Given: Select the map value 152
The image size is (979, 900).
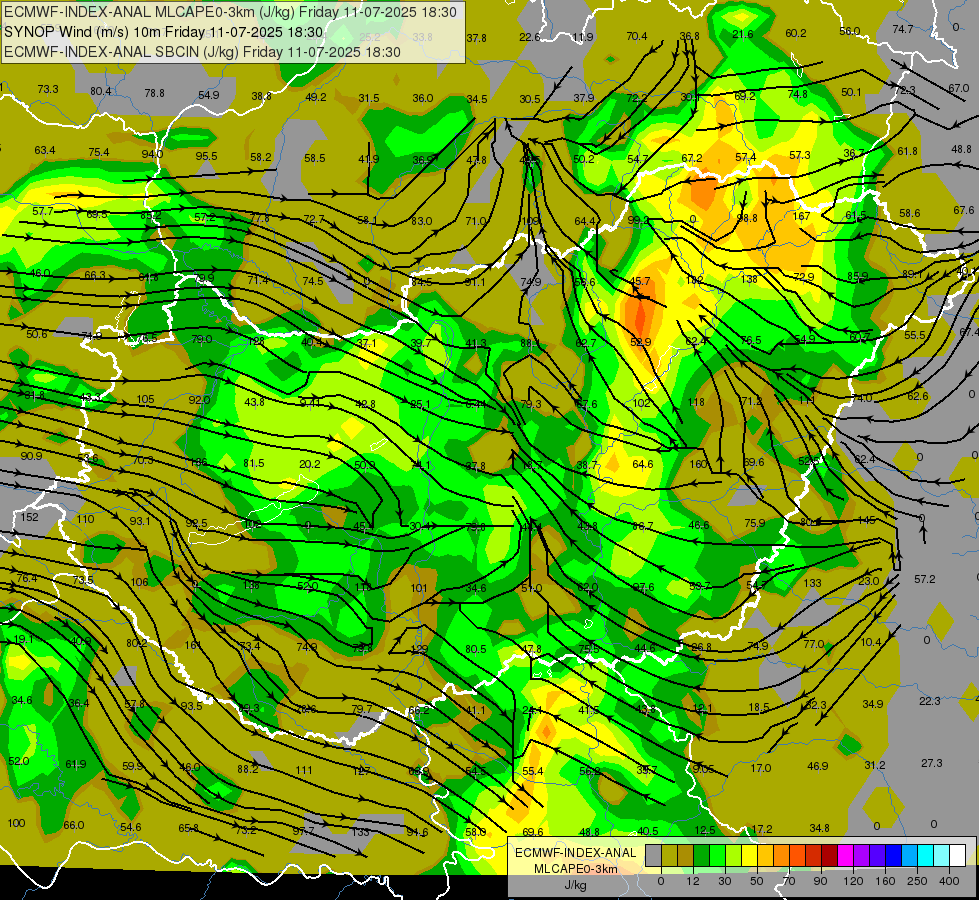Looking at the screenshot, I should click(x=29, y=517).
